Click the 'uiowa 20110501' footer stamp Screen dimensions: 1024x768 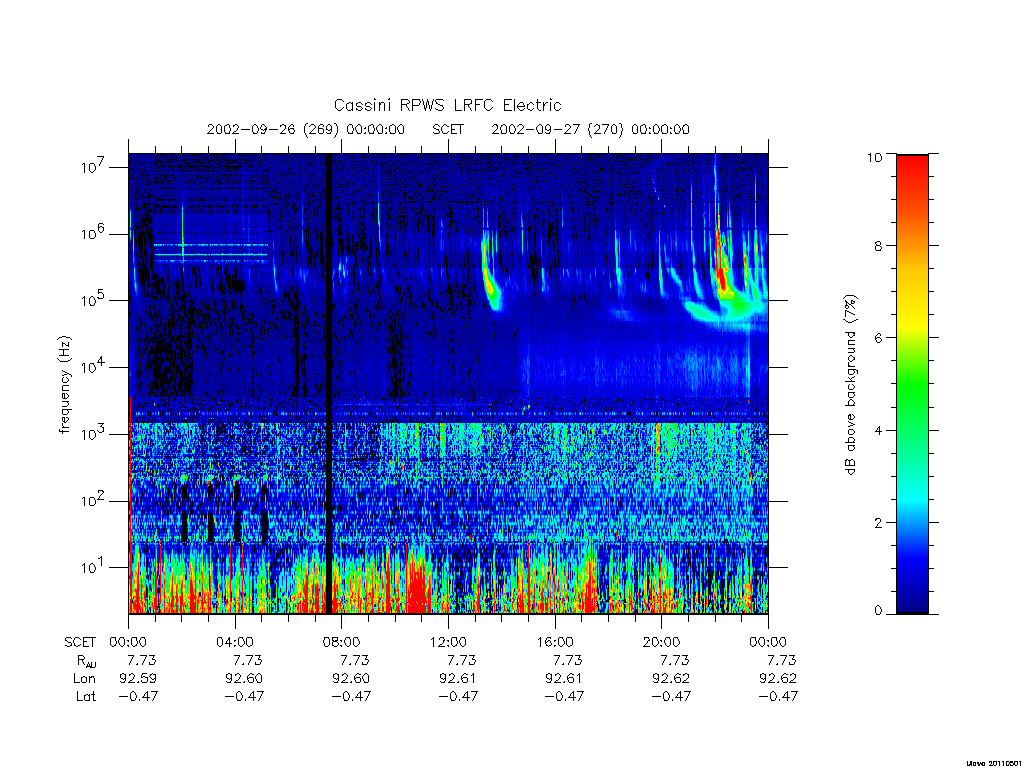pyautogui.click(x=993, y=763)
